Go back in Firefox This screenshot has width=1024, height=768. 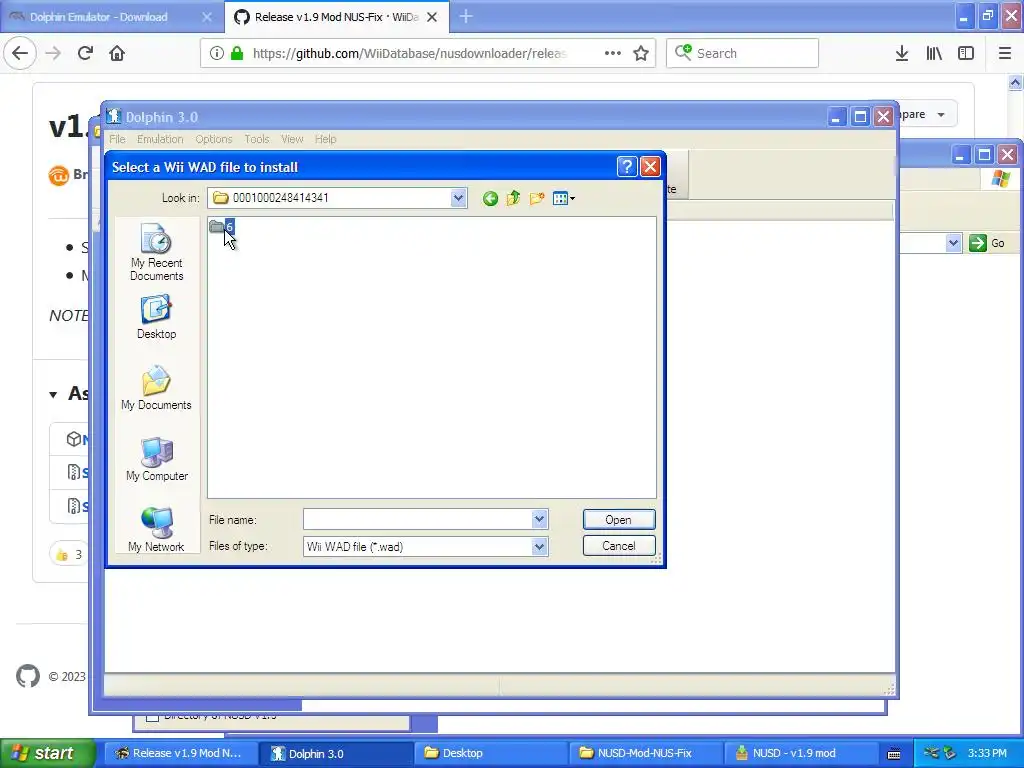[x=20, y=53]
